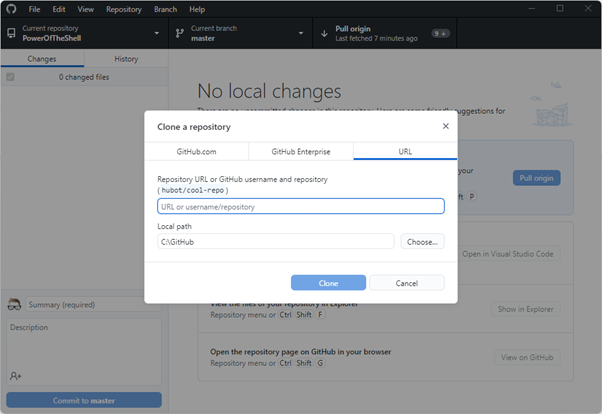Click the Pull origin down-arrow icon
602x414 pixels.
[x=324, y=33]
